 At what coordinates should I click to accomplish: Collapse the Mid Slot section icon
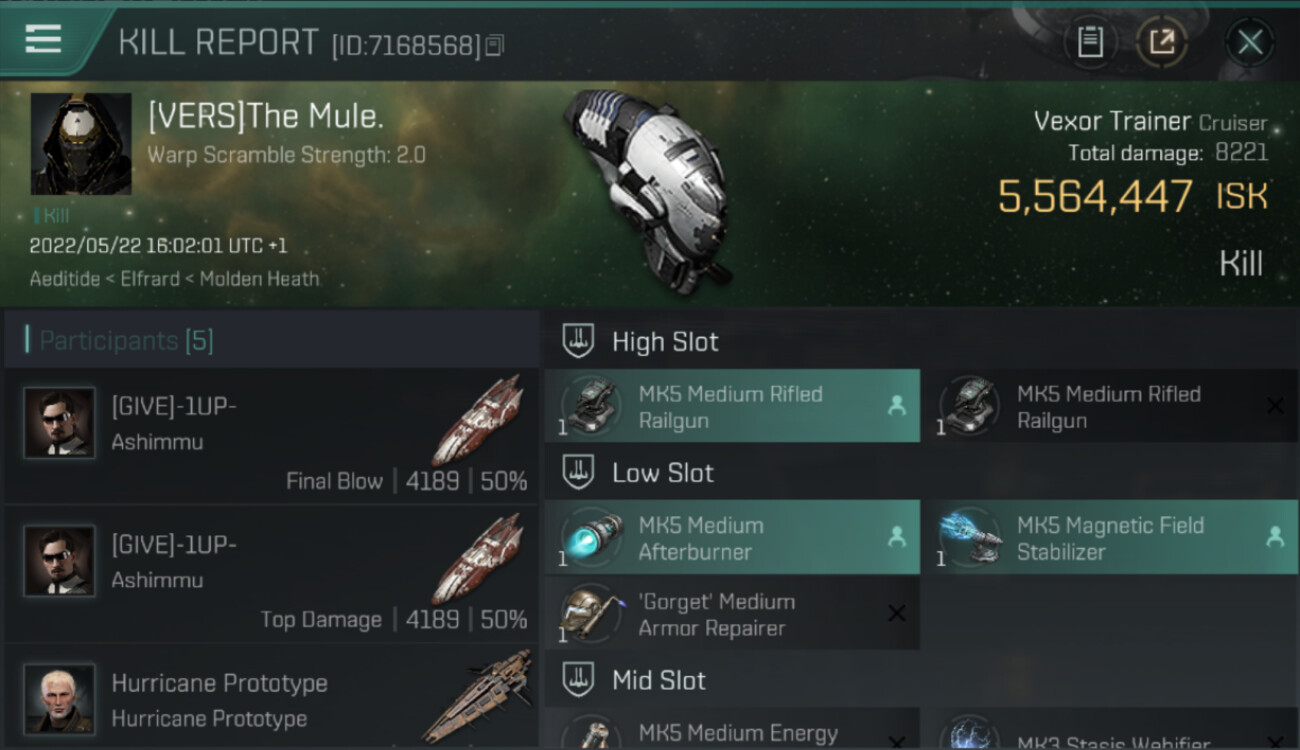click(x=578, y=680)
